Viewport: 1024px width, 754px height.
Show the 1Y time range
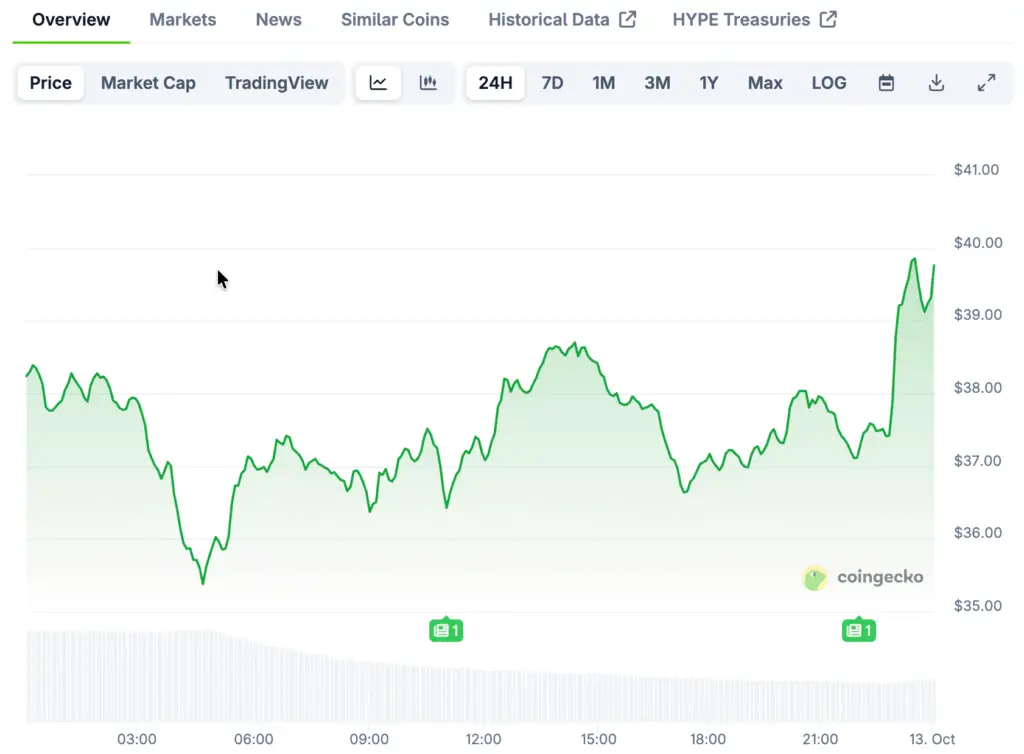708,83
